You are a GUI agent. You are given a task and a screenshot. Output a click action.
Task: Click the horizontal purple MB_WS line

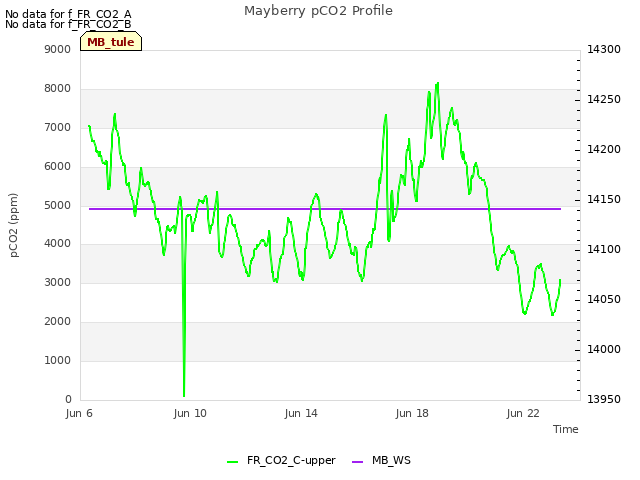tap(324, 209)
